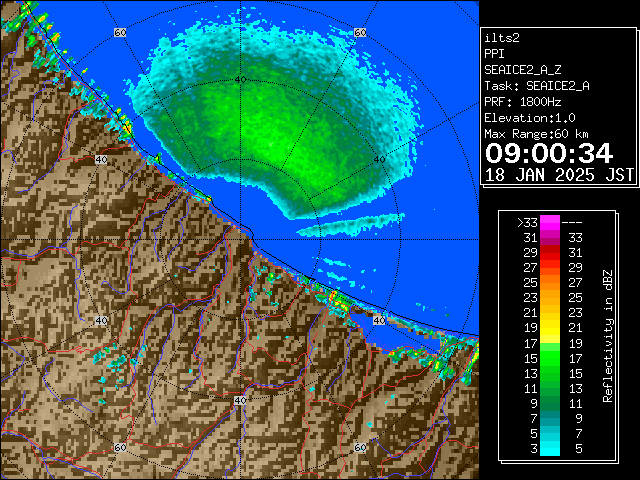
Task: Click the 'PRF: 1800Hz' entry
Action: point(522,102)
